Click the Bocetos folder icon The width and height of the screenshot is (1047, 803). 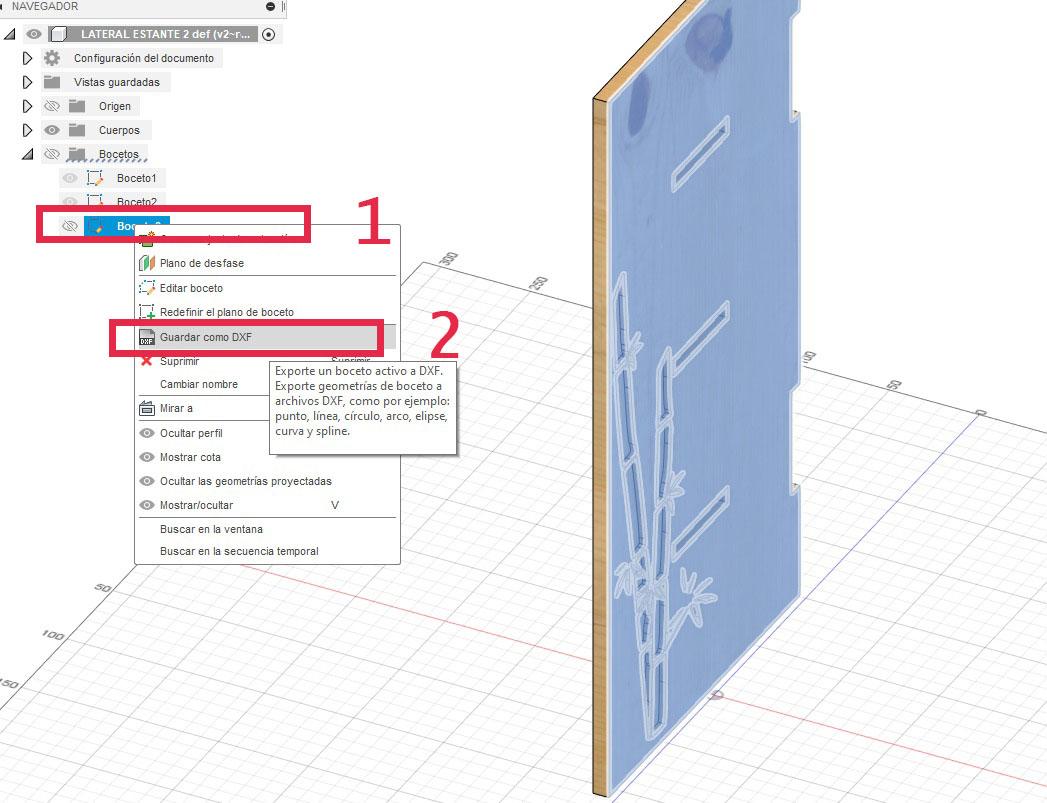(77, 154)
